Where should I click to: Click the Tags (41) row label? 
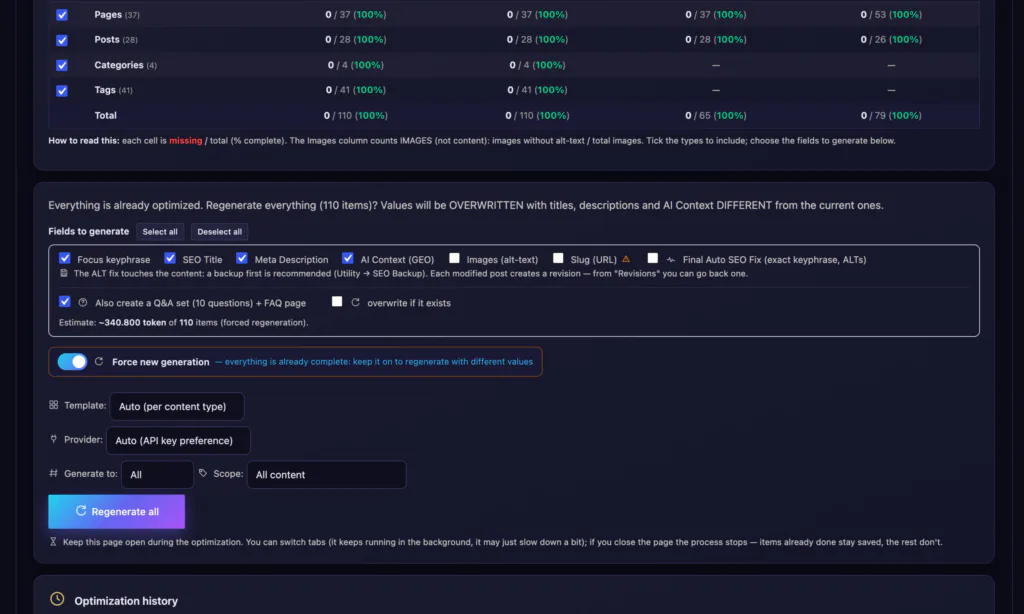(113, 89)
